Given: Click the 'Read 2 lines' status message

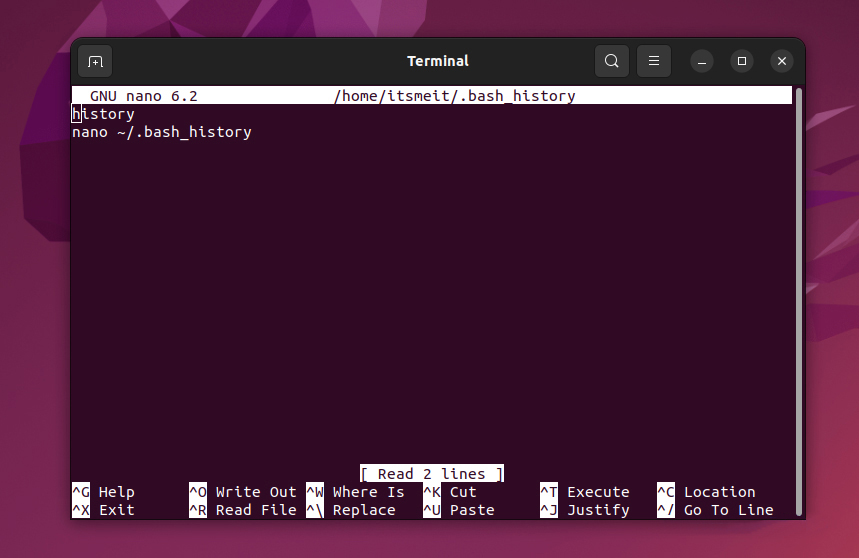Looking at the screenshot, I should tap(432, 474).
